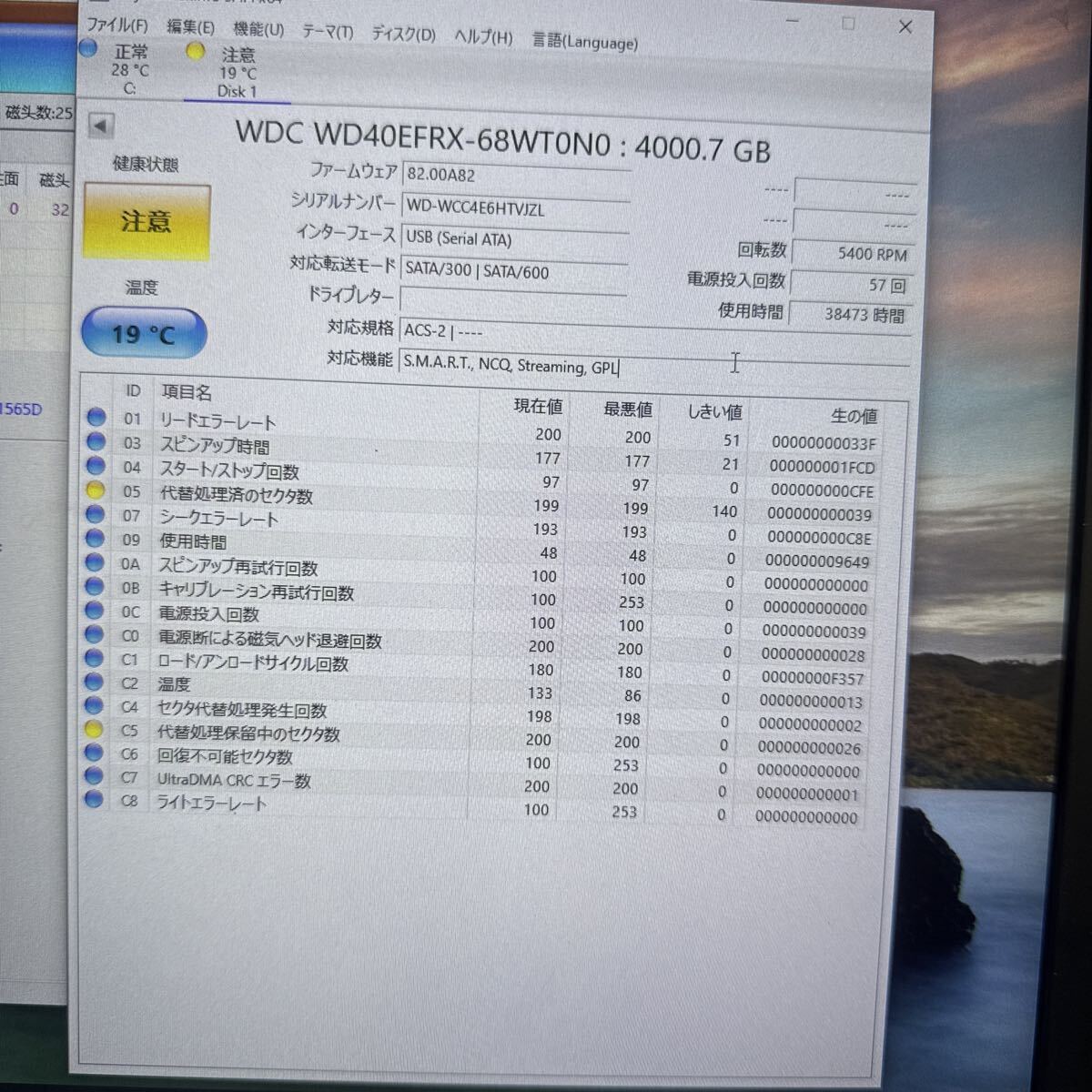This screenshot has width=1092, height=1092.
Task: Click the blue status dot for ロード/アンロードサイクル回数
Action: 94,658
